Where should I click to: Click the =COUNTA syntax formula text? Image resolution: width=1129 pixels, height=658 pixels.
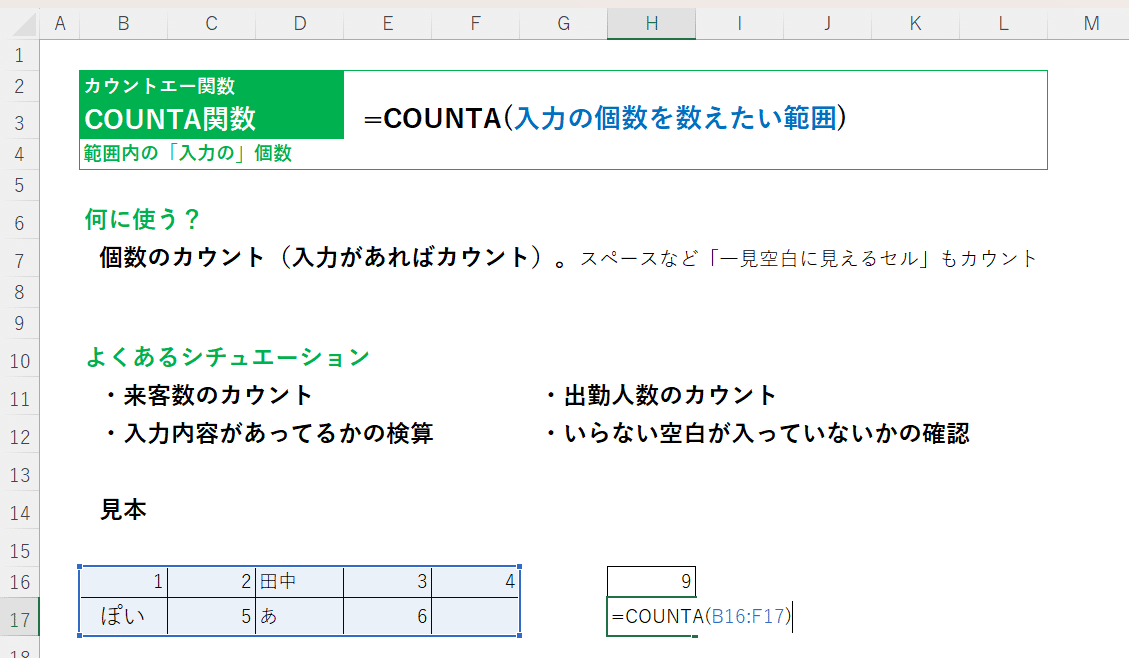(604, 118)
